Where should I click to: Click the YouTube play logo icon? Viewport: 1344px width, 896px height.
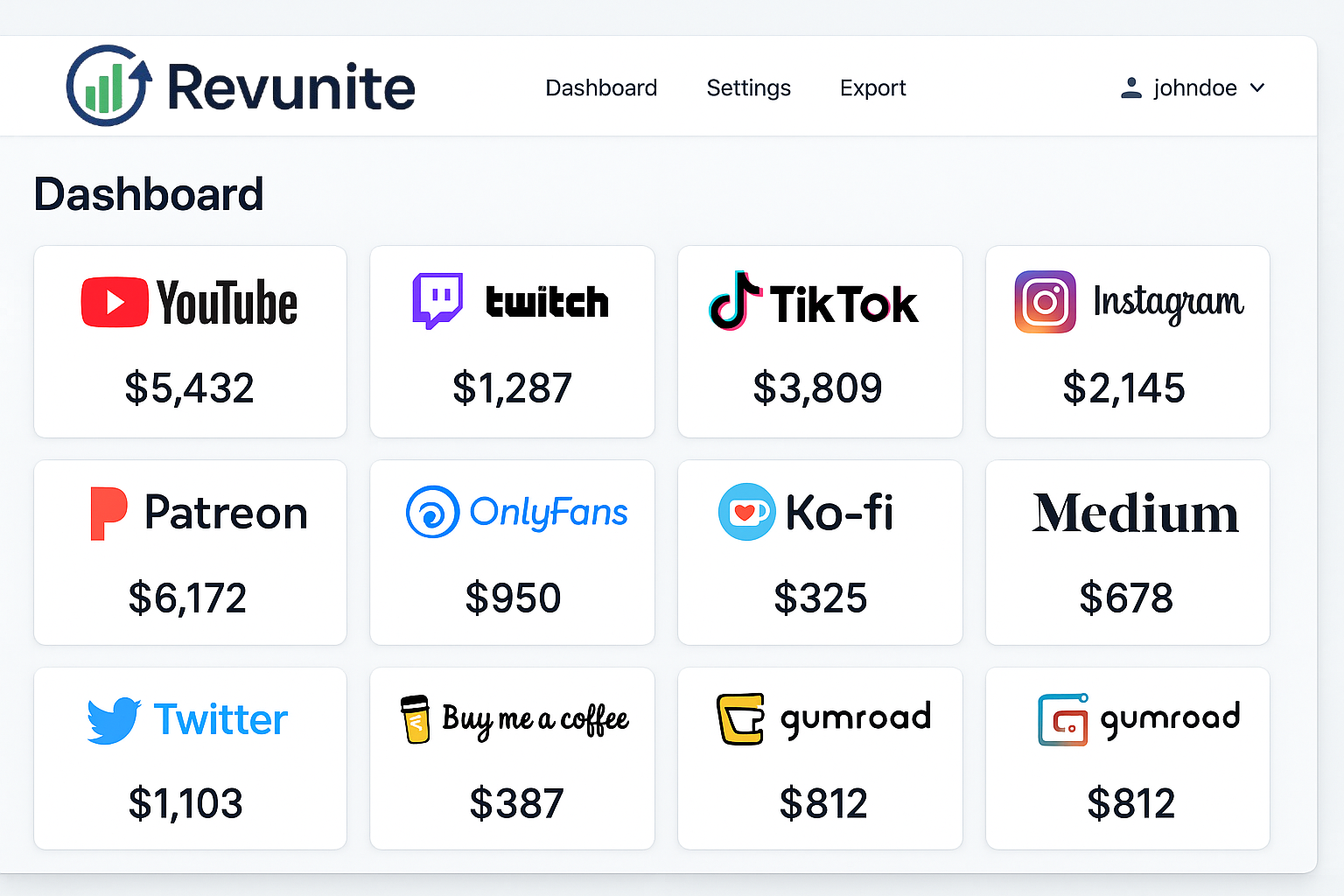[x=115, y=302]
